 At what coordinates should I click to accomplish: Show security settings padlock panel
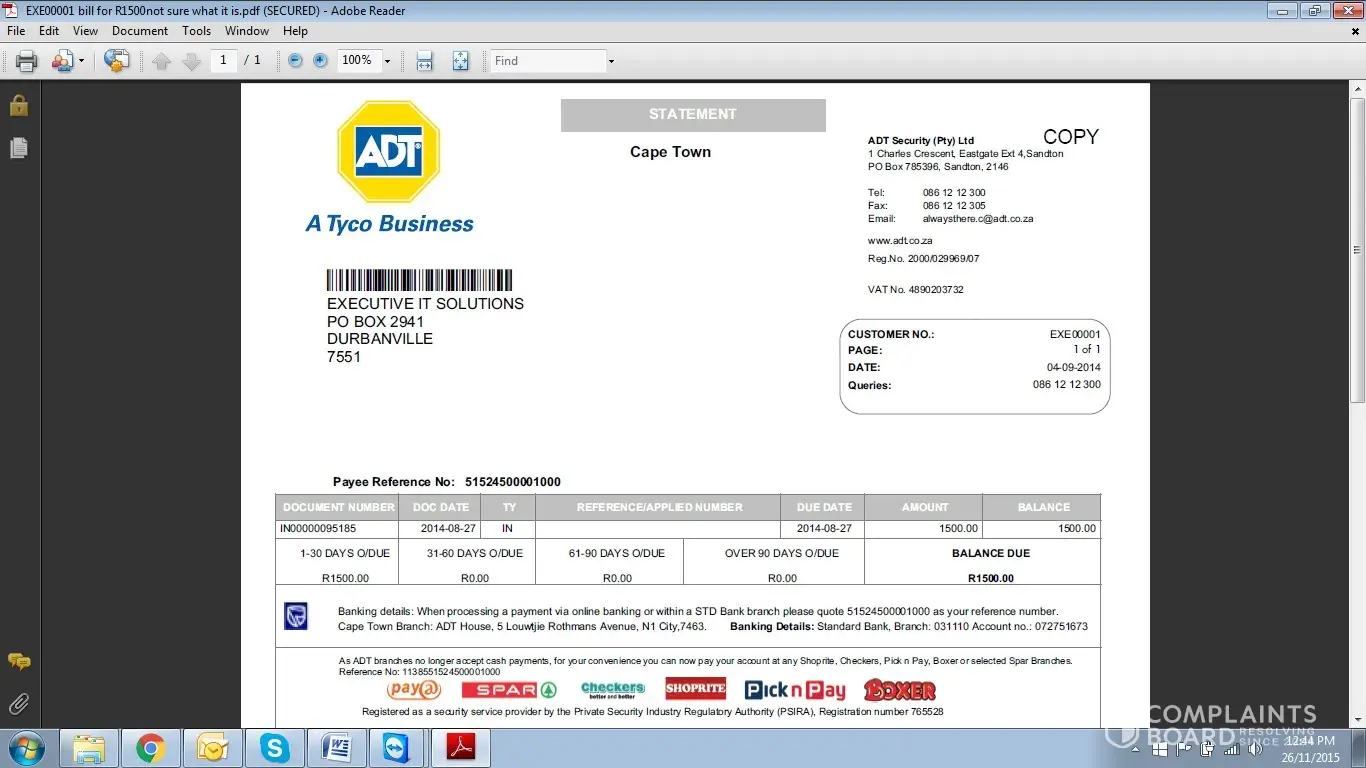pos(18,105)
